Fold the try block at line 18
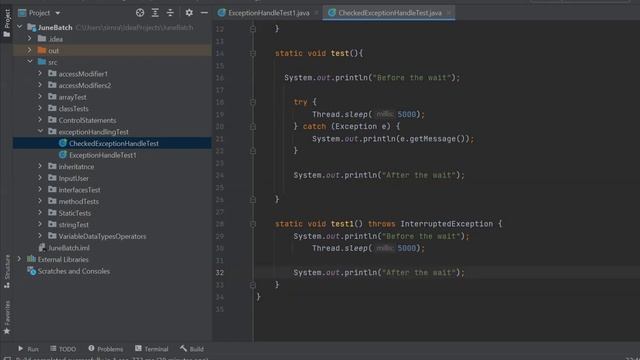 [x=253, y=102]
